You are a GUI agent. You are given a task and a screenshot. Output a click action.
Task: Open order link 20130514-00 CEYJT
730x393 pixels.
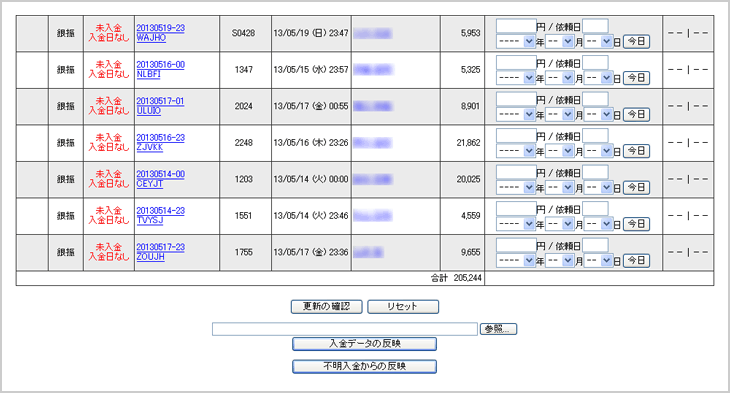(x=160, y=179)
